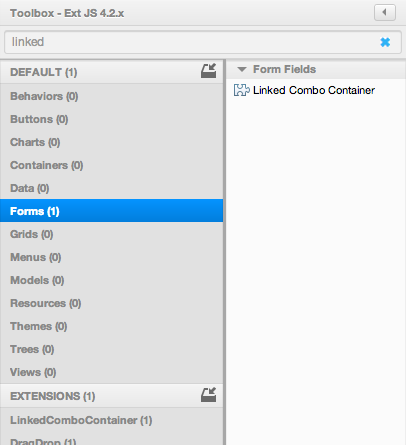Viewport: 406px width, 445px height.
Task: Click the DEFAULT group collapse icon
Action: pyautogui.click(x=209, y=71)
